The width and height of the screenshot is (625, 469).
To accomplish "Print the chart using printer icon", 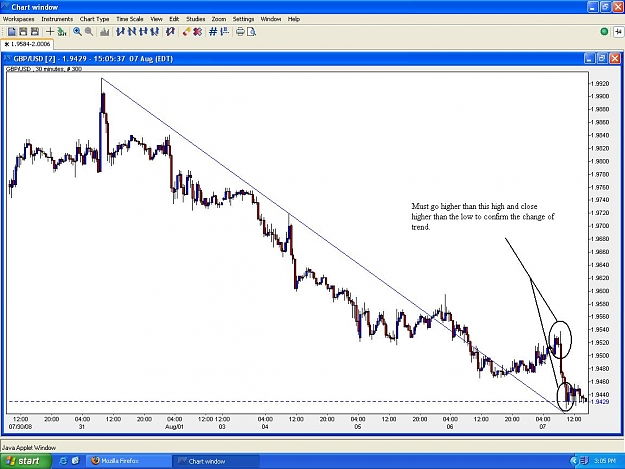I will coord(240,32).
